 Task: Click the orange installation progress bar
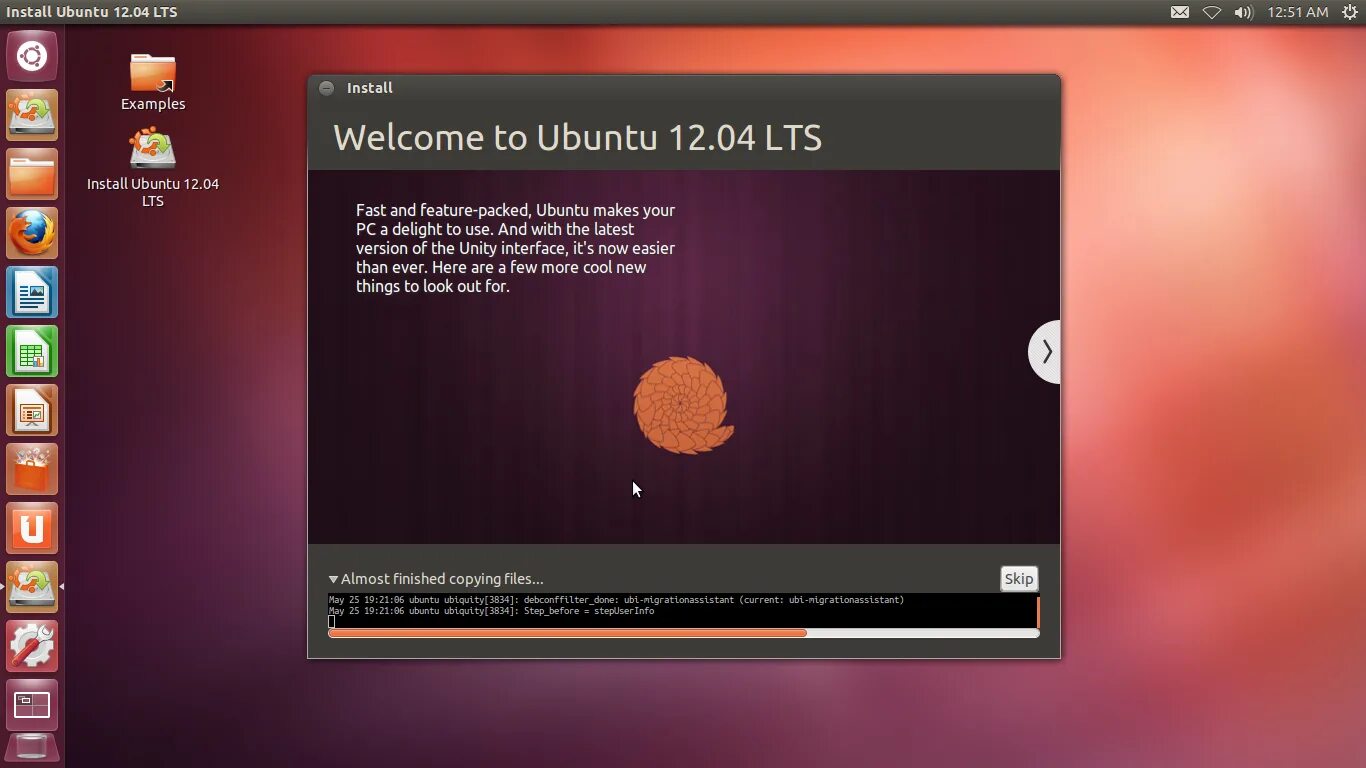click(684, 633)
